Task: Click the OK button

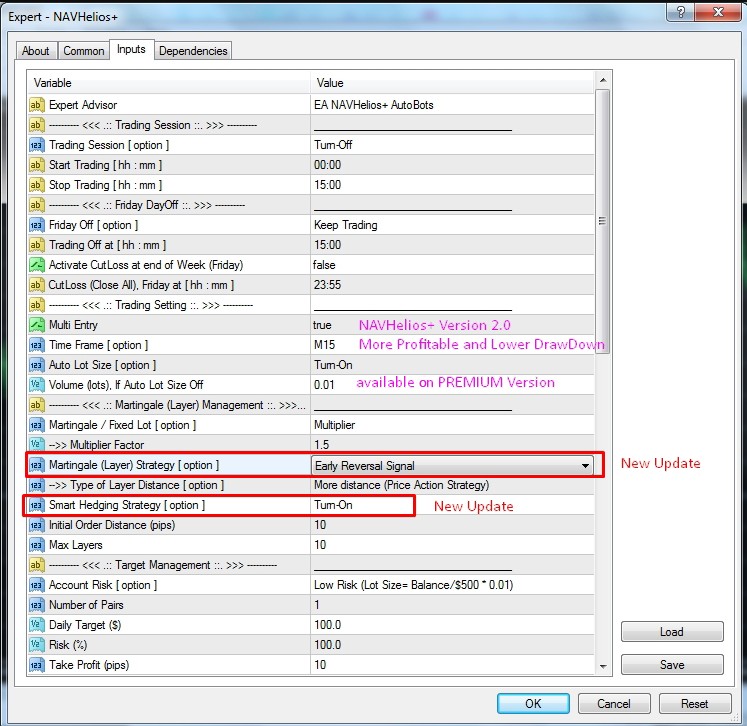Action: pyautogui.click(x=533, y=704)
